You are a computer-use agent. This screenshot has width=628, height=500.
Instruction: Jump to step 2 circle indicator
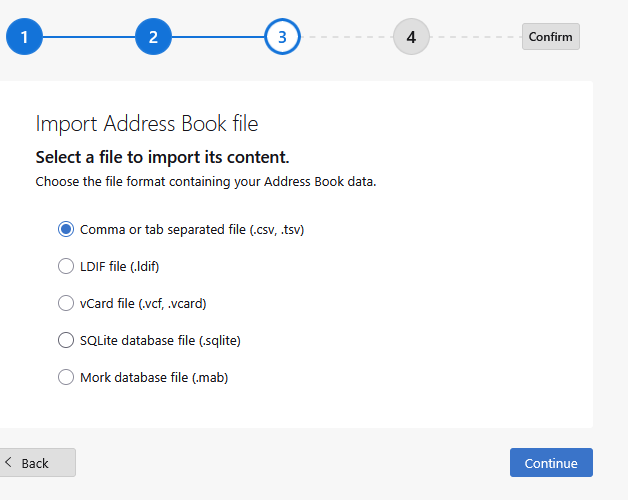pos(153,38)
